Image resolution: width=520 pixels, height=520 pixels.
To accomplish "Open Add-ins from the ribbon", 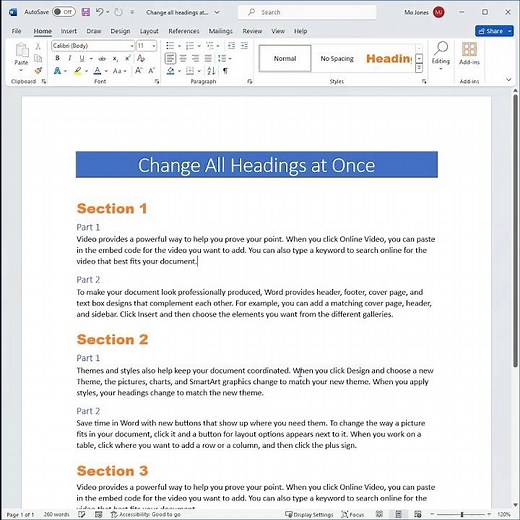I will tap(469, 53).
